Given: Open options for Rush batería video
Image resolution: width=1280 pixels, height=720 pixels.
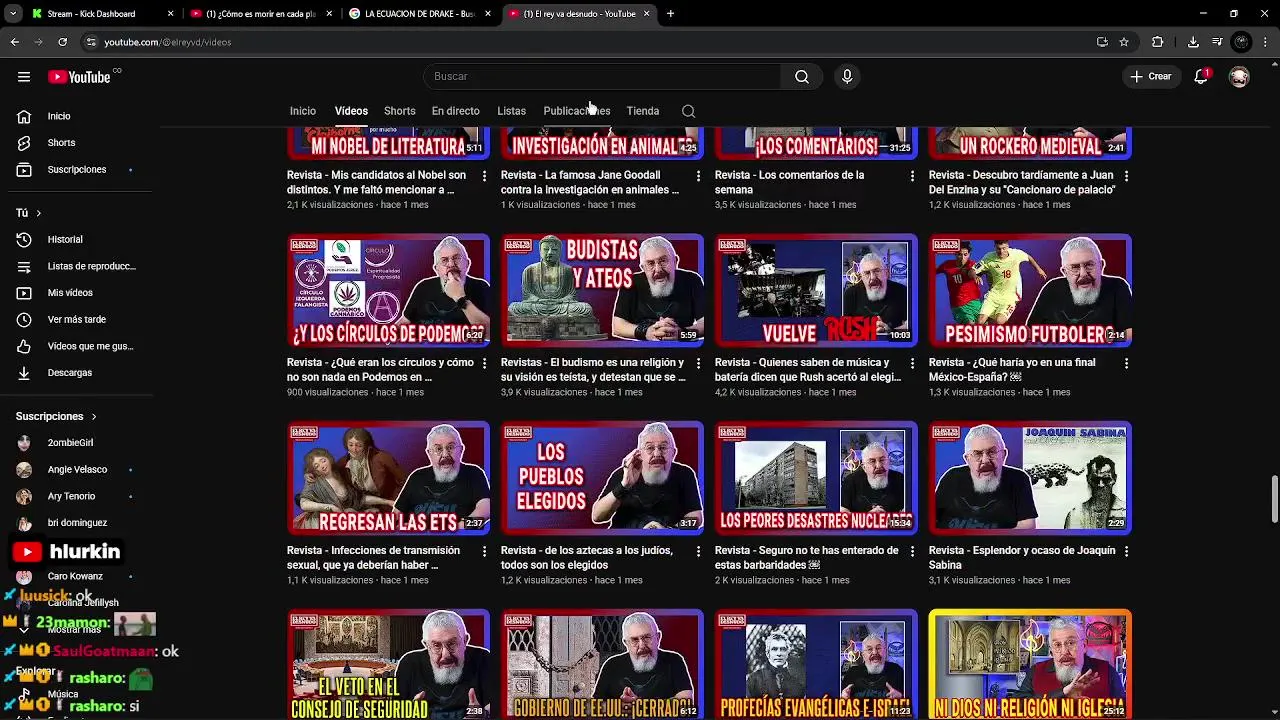Looking at the screenshot, I should [x=912, y=364].
